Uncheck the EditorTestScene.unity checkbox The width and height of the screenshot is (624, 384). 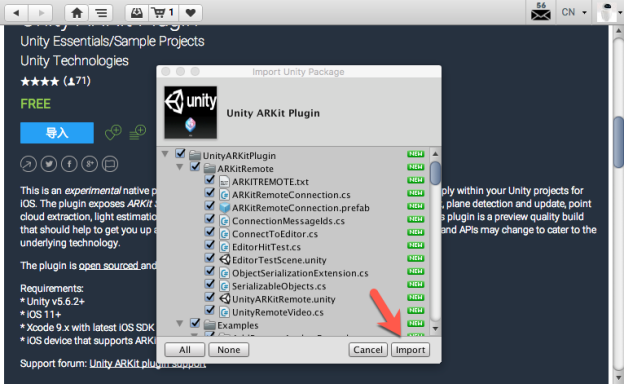click(x=210, y=258)
